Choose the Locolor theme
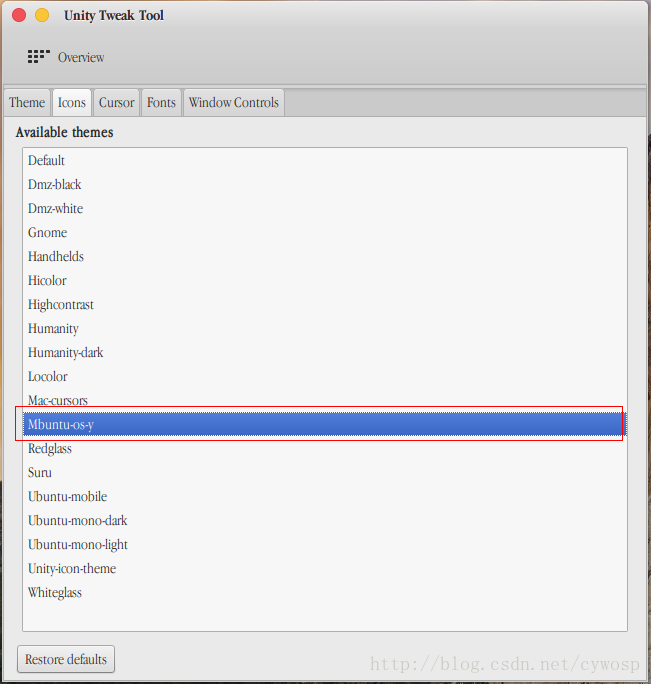 tap(325, 376)
